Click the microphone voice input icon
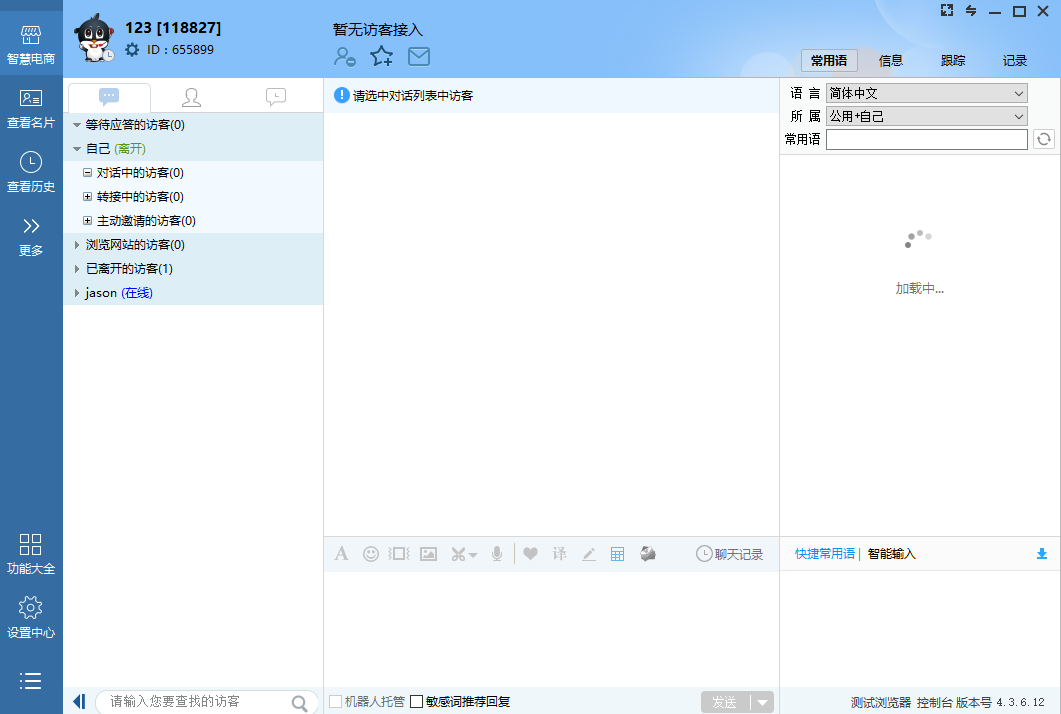The height and width of the screenshot is (714, 1061). click(496, 554)
